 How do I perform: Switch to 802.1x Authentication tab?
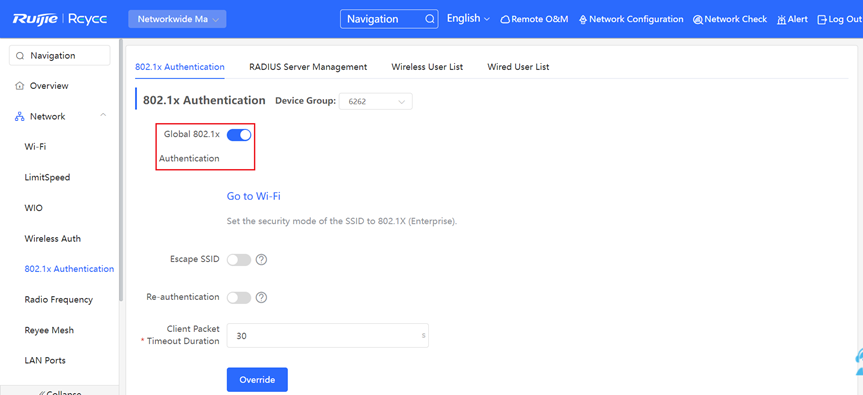point(180,67)
